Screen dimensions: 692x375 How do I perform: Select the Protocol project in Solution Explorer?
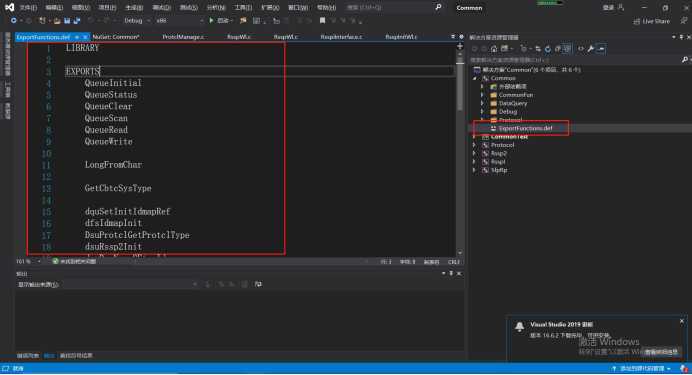(502, 145)
